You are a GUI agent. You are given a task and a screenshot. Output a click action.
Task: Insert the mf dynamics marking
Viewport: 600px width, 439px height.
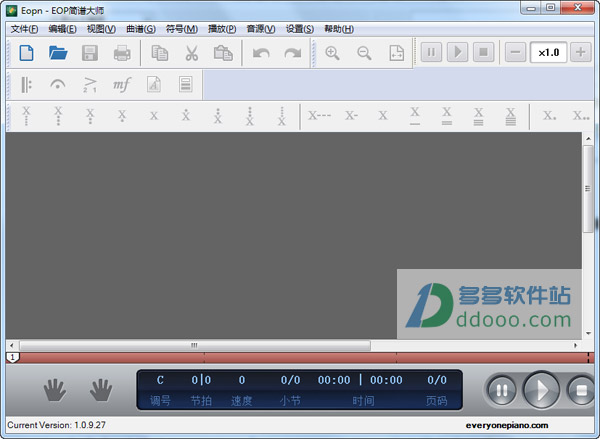click(x=122, y=85)
